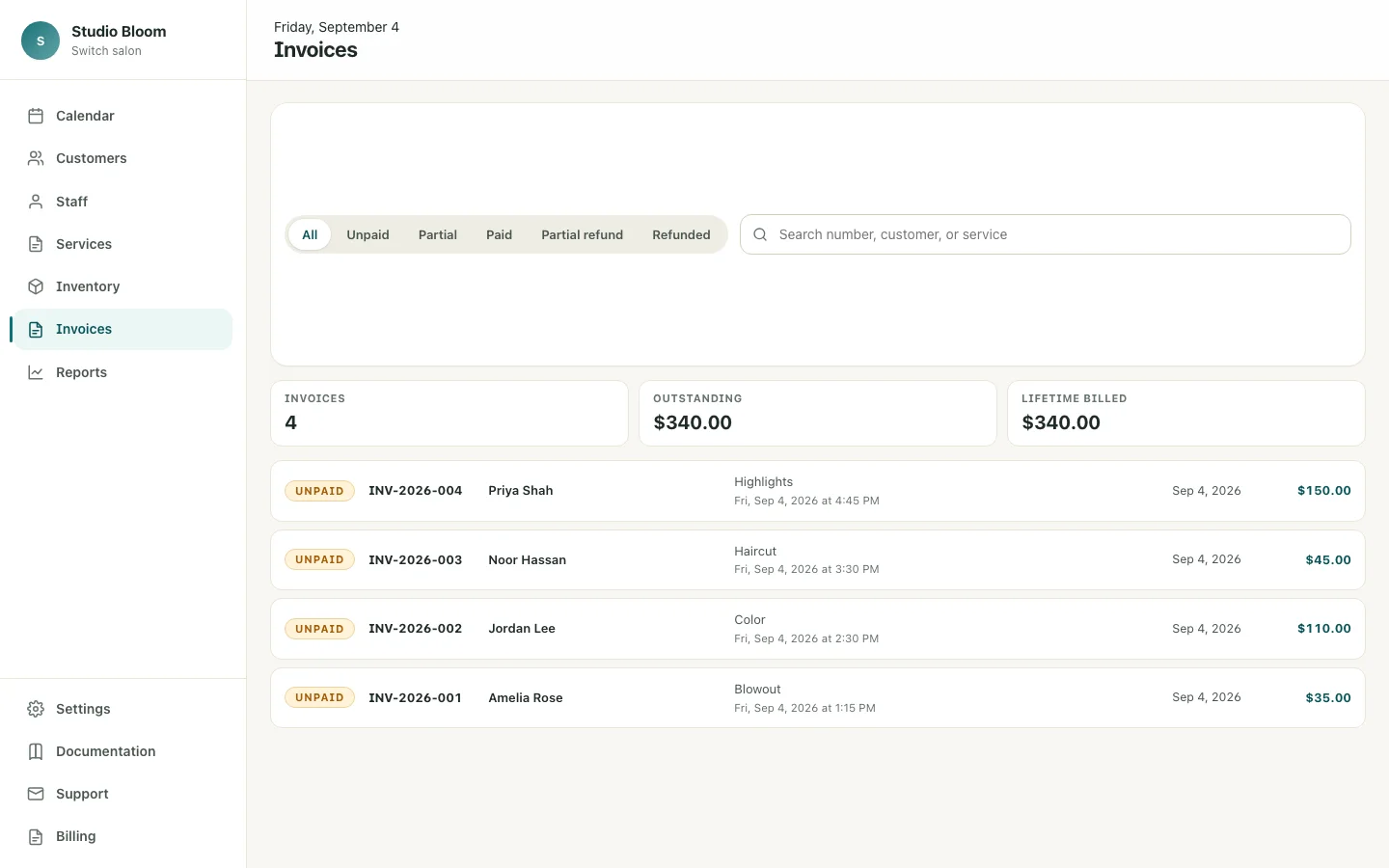Click the UNPAID badge on Priya Shah row
This screenshot has width=1389, height=868.
pos(319,491)
